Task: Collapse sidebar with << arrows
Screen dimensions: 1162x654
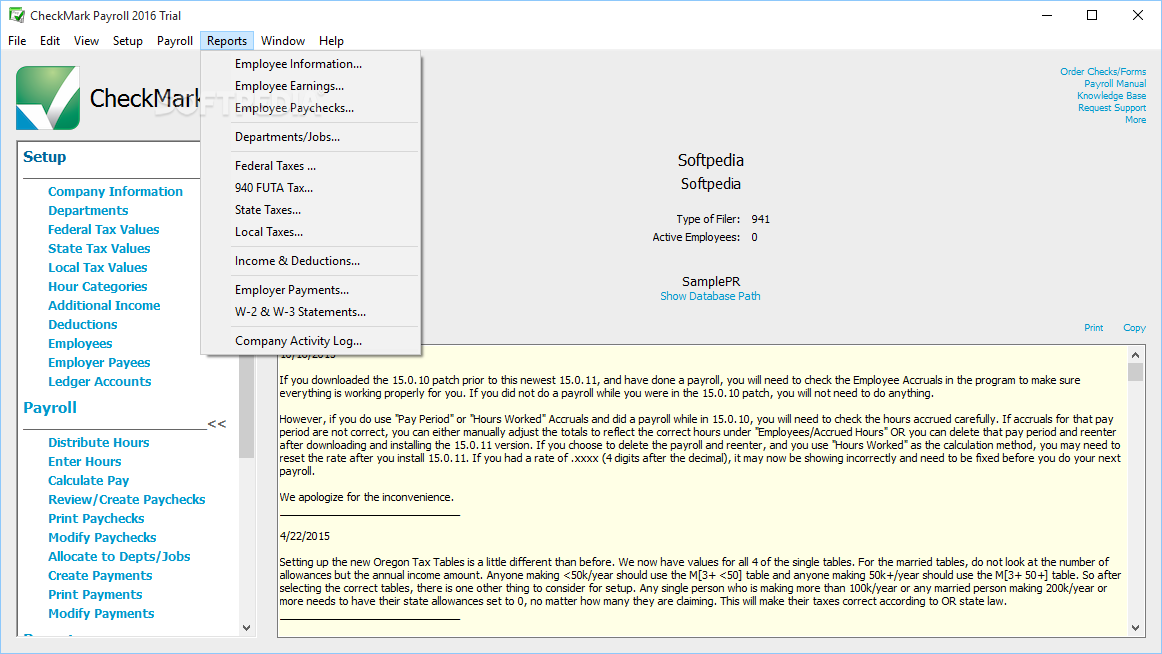Action: 217,424
